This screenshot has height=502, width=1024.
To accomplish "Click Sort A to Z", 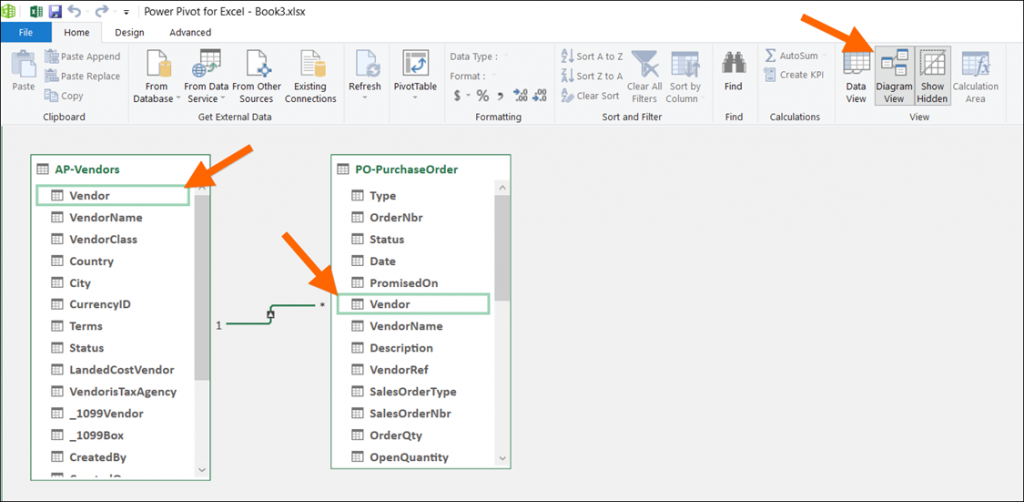I will (x=592, y=57).
